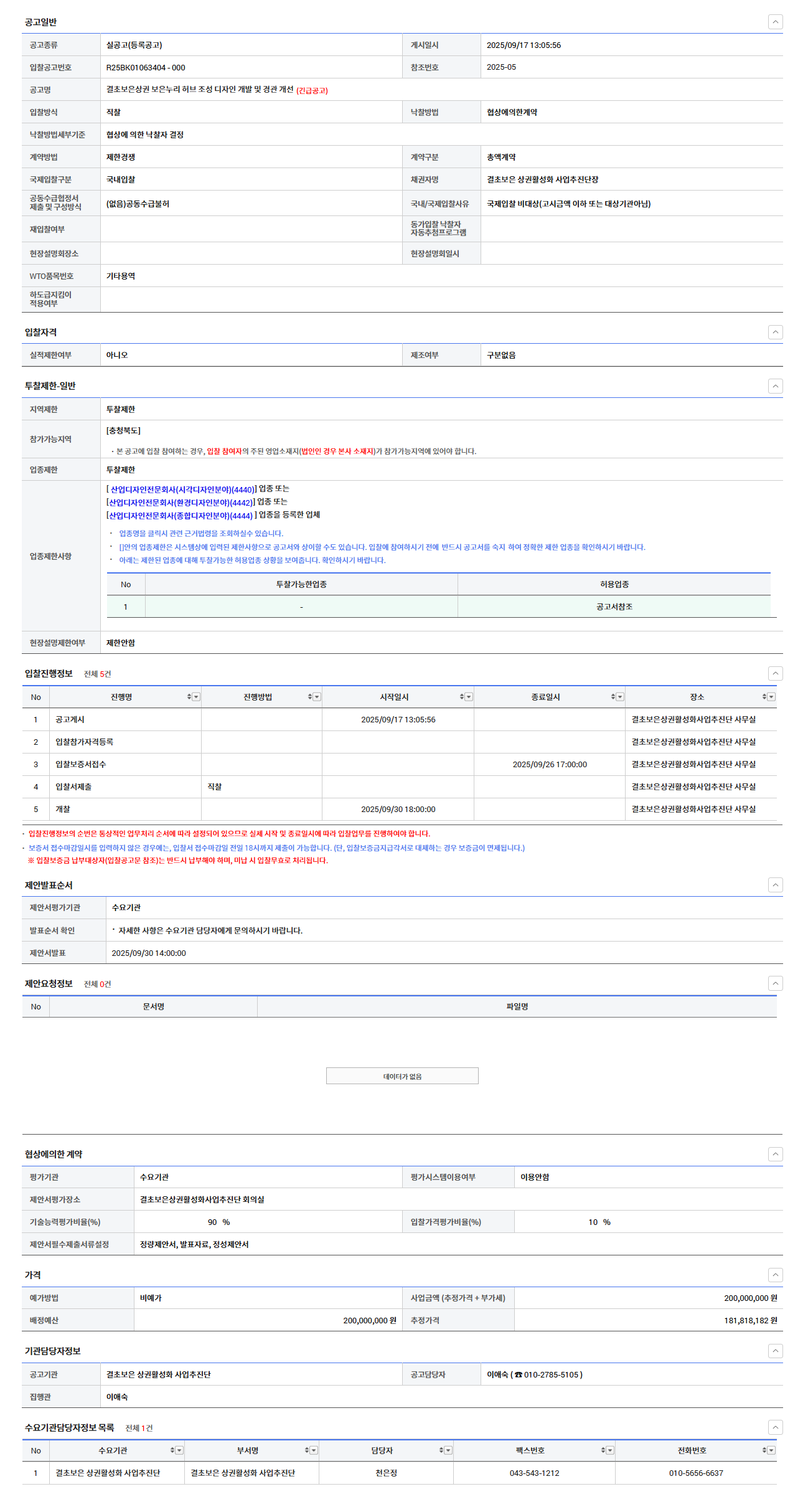Collapse the 투찰제한-일반 section
Screen dimensions: 808x1512
[x=775, y=386]
